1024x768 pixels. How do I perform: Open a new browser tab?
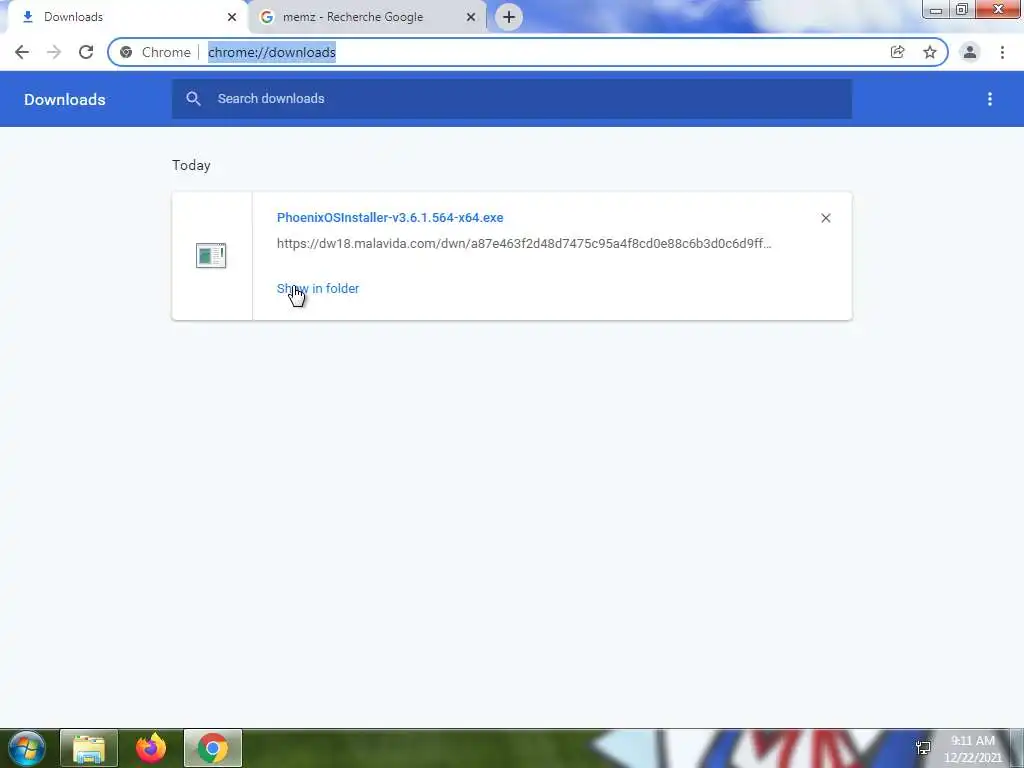509,17
